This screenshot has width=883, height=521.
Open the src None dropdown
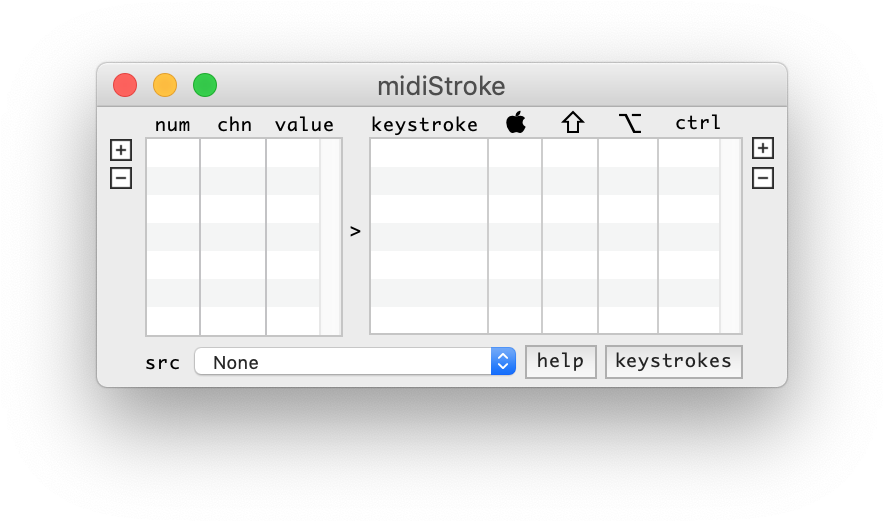tap(355, 362)
